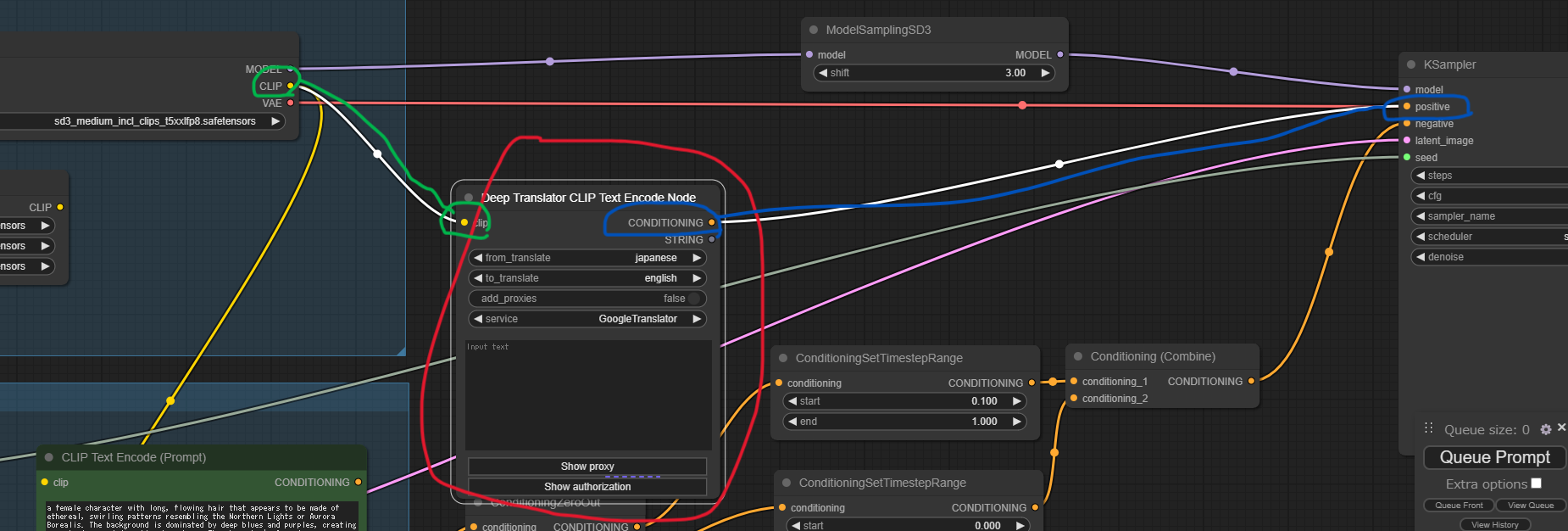Click conditioning_1 input socket on Combine node
The height and width of the screenshot is (531, 1568).
[1074, 382]
